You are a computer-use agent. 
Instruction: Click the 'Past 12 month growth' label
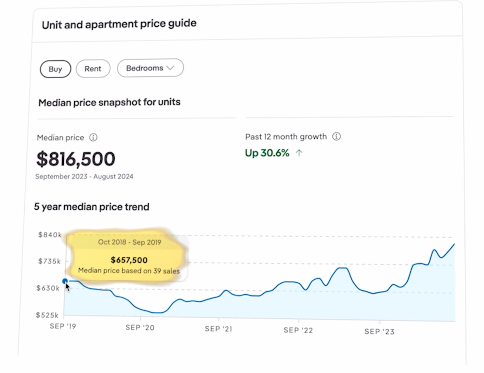click(x=286, y=137)
